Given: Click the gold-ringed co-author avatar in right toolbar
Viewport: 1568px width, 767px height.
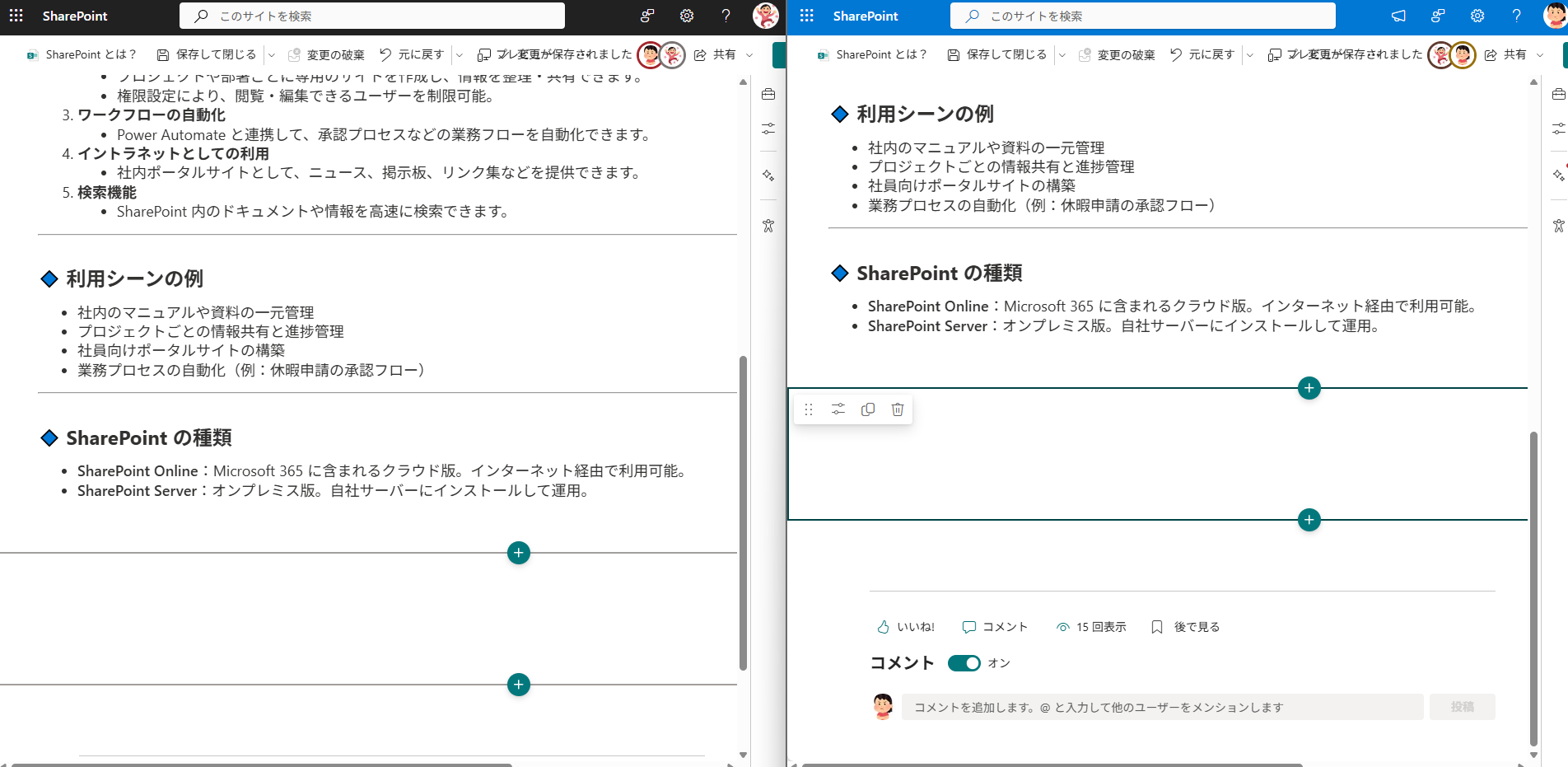Looking at the screenshot, I should (1463, 55).
